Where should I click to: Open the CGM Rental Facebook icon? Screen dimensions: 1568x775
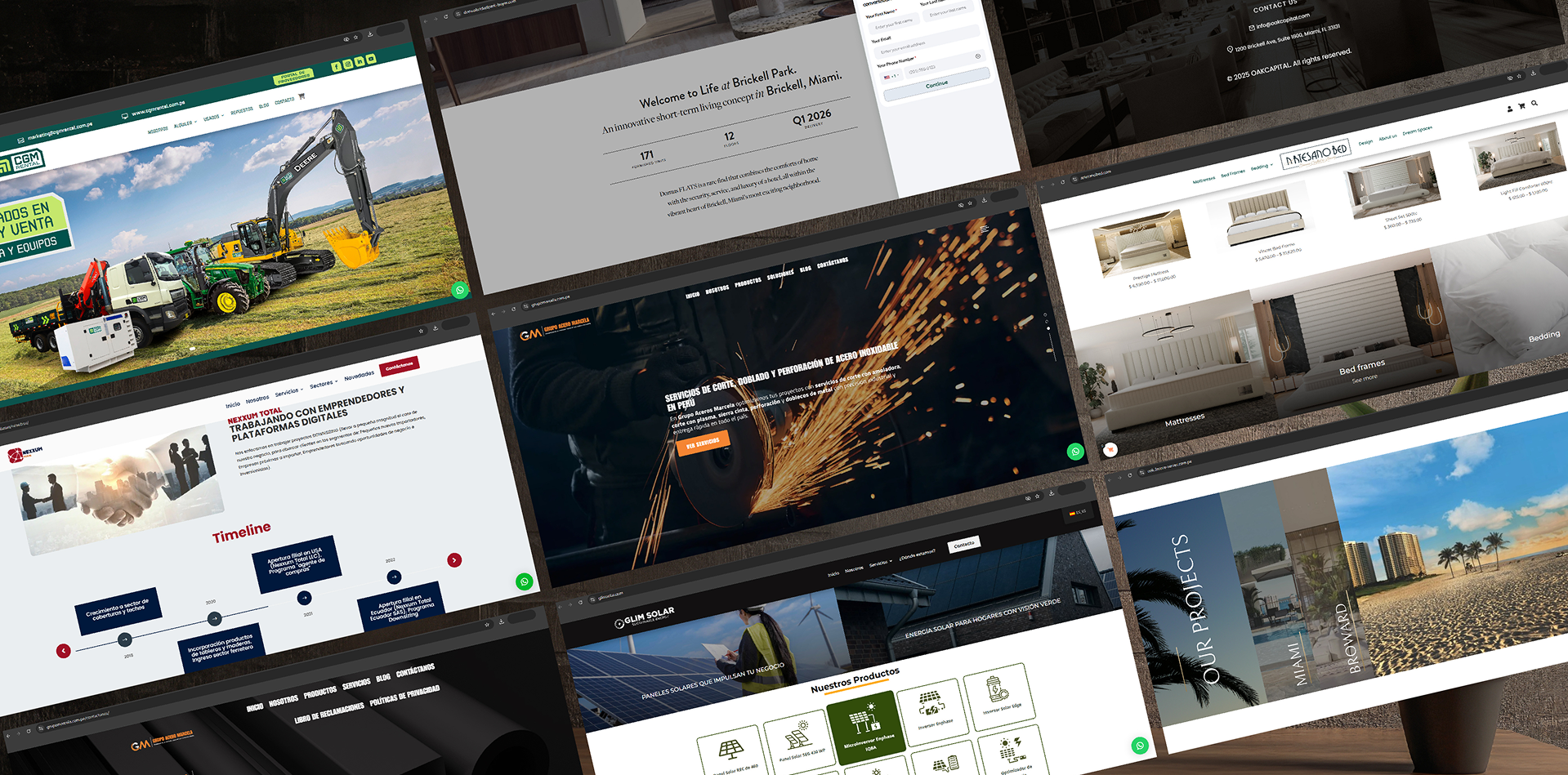(x=336, y=67)
